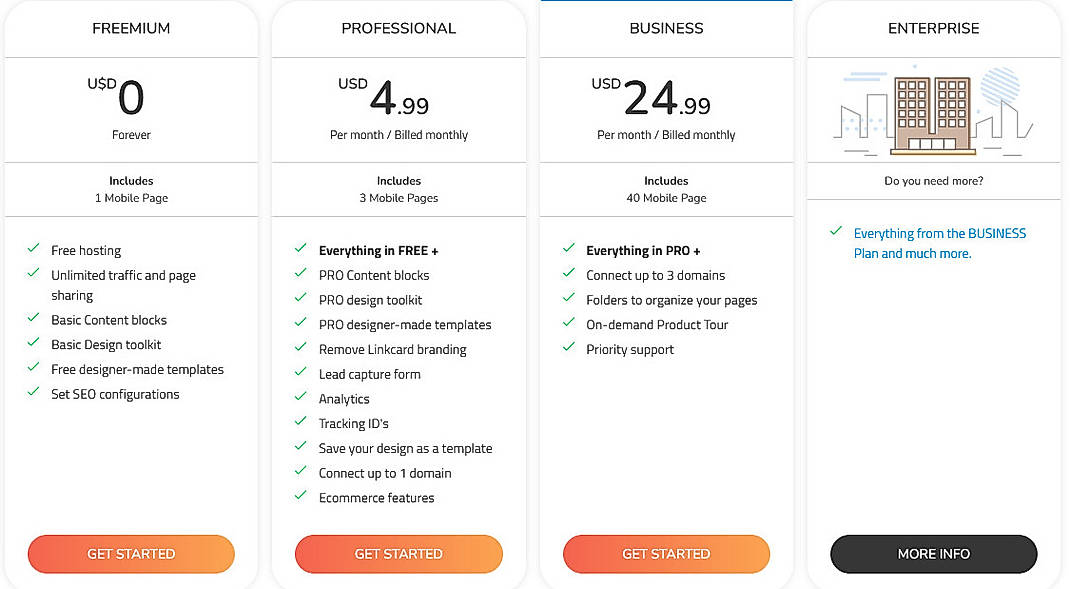This screenshot has height=589, width=1070.
Task: Click the checkmark beside Remove Linkcard branding
Action: tap(300, 349)
